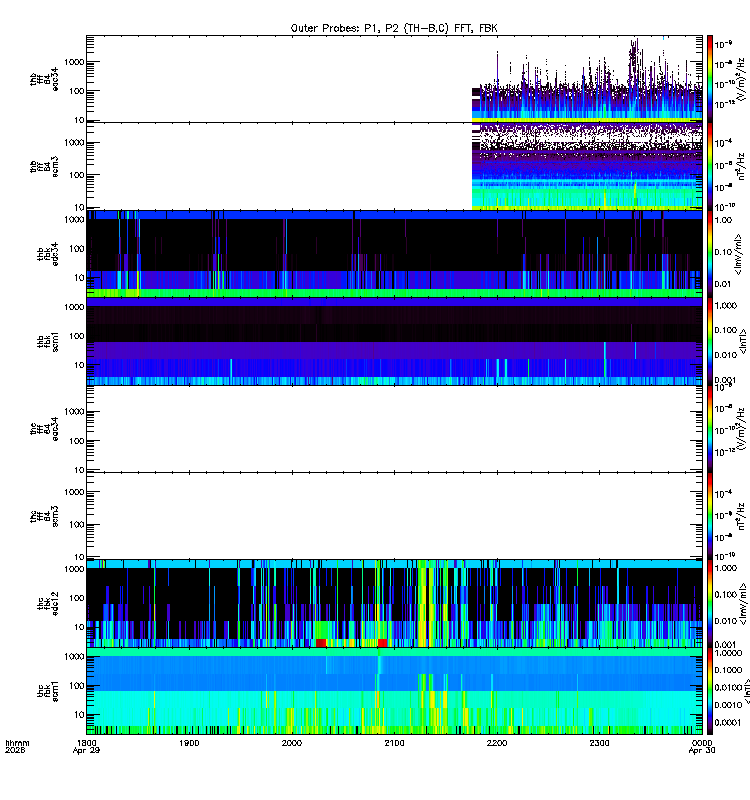The image size is (750, 800).
Task: Click the "100" y-axis tick of thb fff eac34 panel
Action: 77,91
